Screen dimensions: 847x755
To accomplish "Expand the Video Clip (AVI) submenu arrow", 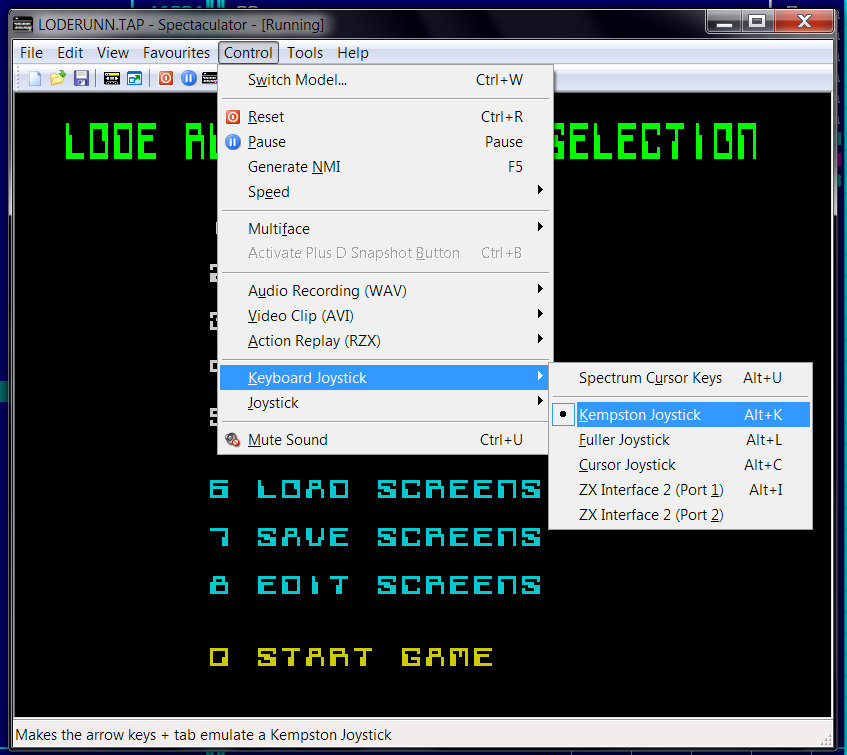I will pyautogui.click(x=540, y=314).
